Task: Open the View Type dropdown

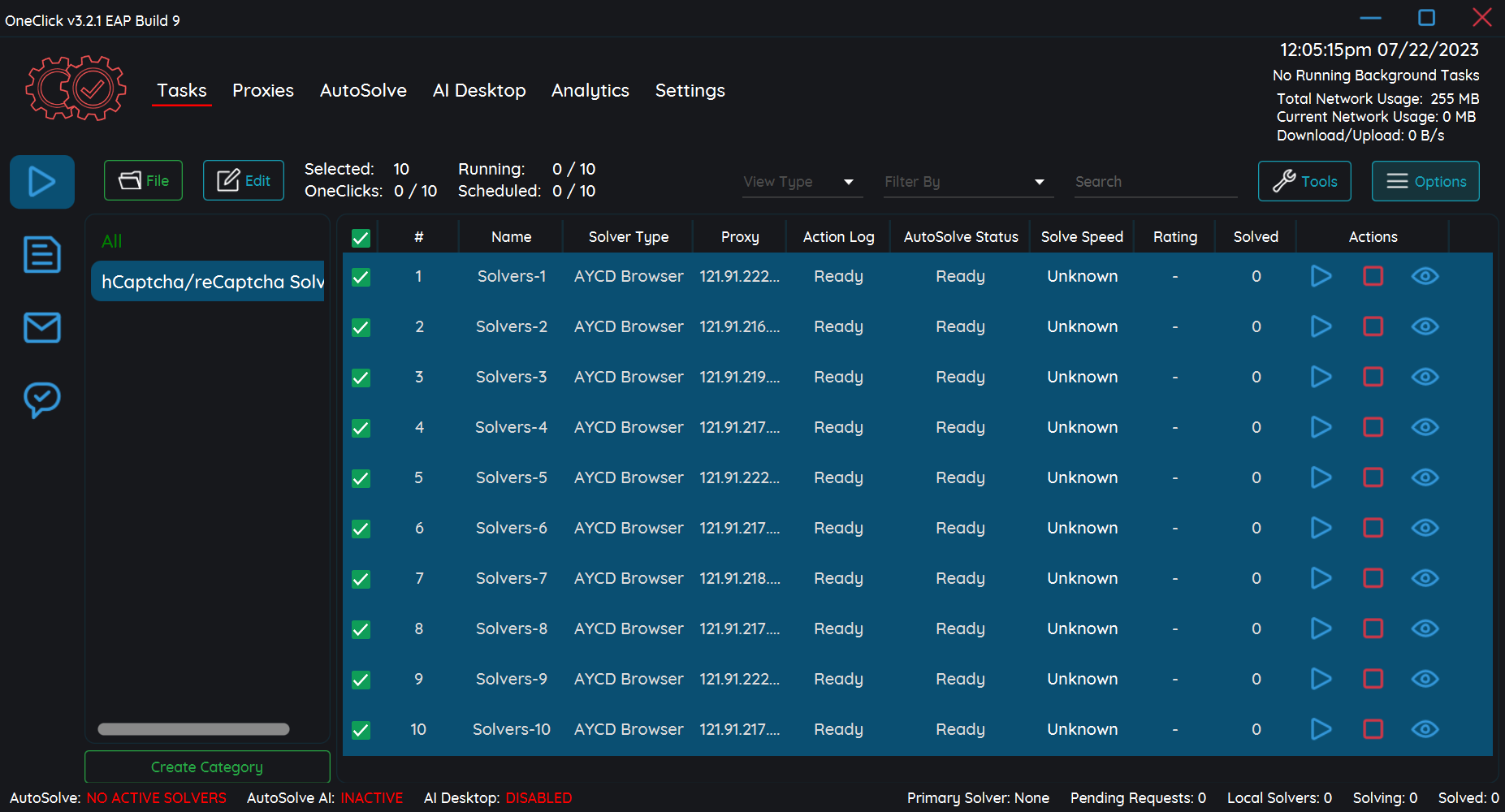Action: [801, 182]
